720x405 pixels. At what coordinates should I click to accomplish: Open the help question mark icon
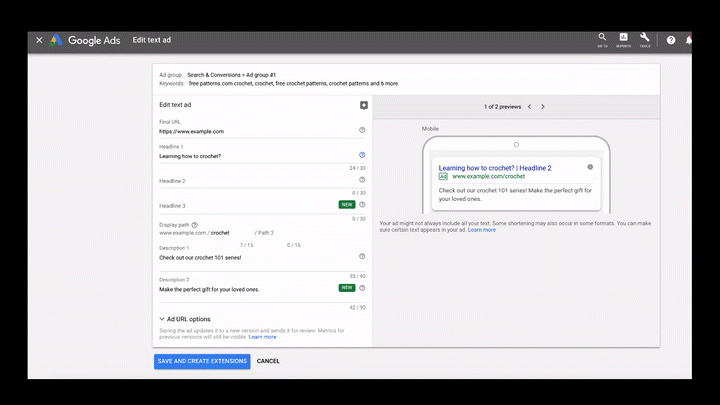point(671,40)
